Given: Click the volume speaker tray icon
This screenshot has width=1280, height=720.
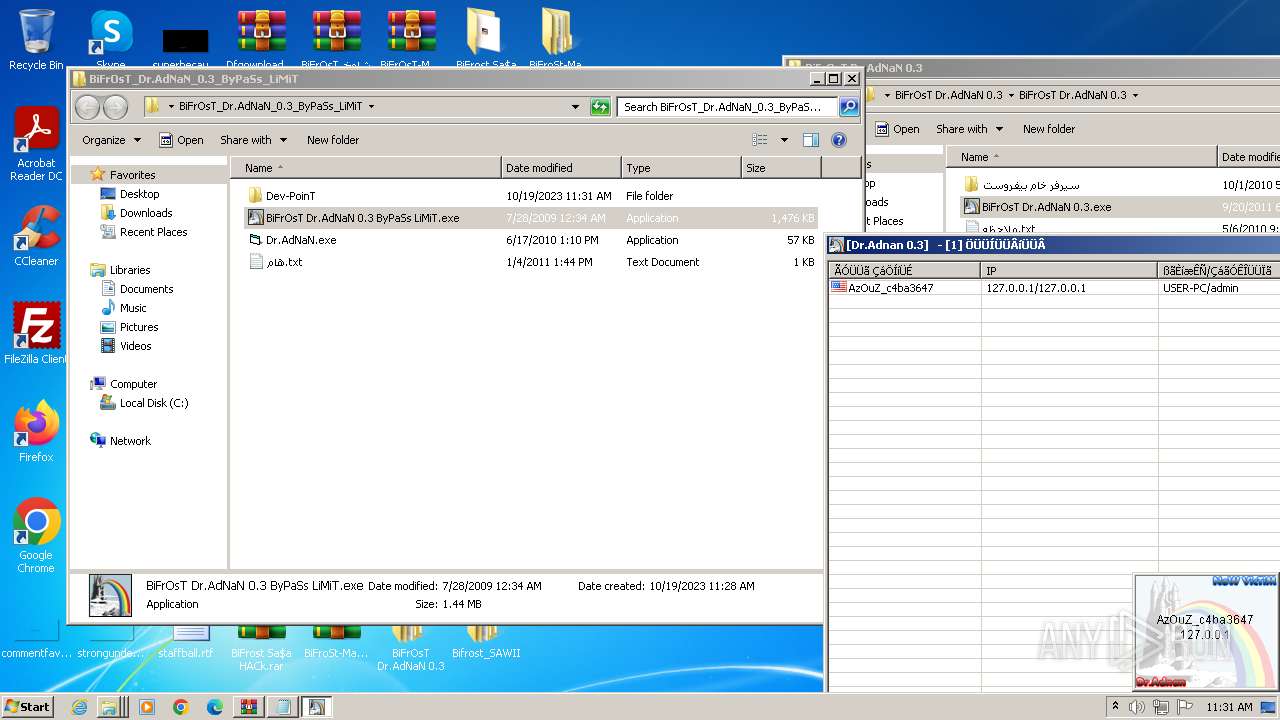Looking at the screenshot, I should coord(1137,707).
